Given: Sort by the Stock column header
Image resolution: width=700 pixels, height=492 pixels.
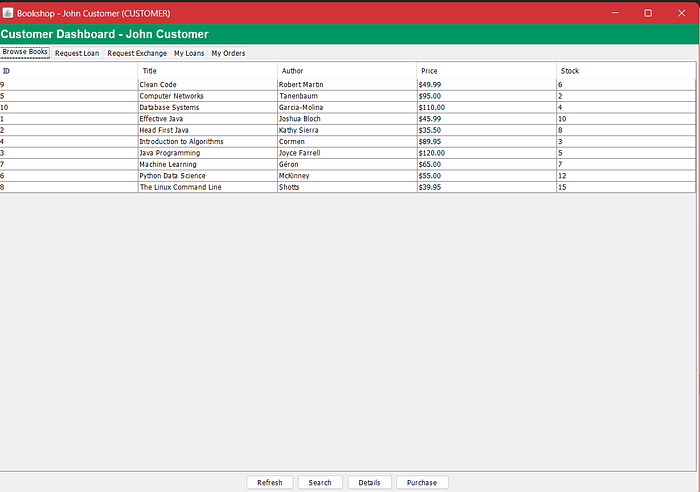Looking at the screenshot, I should click(x=626, y=71).
